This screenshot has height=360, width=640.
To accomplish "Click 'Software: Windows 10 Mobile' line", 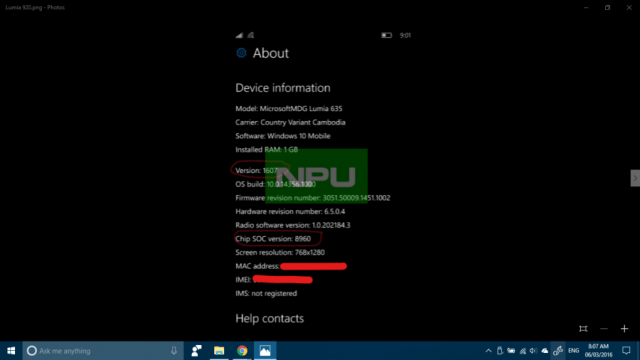I will pyautogui.click(x=283, y=136).
